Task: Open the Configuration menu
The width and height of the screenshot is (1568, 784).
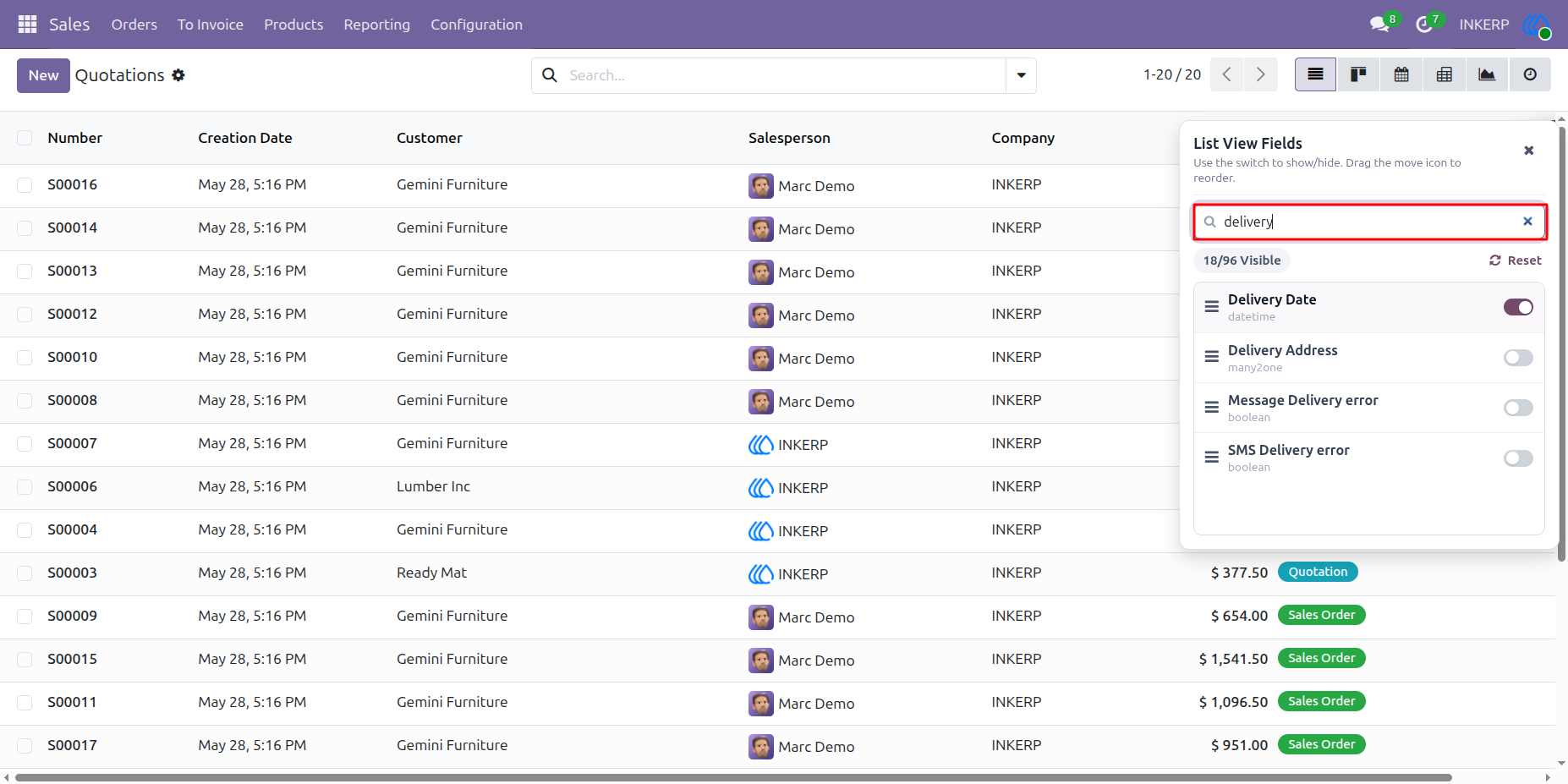Action: pyautogui.click(x=476, y=25)
